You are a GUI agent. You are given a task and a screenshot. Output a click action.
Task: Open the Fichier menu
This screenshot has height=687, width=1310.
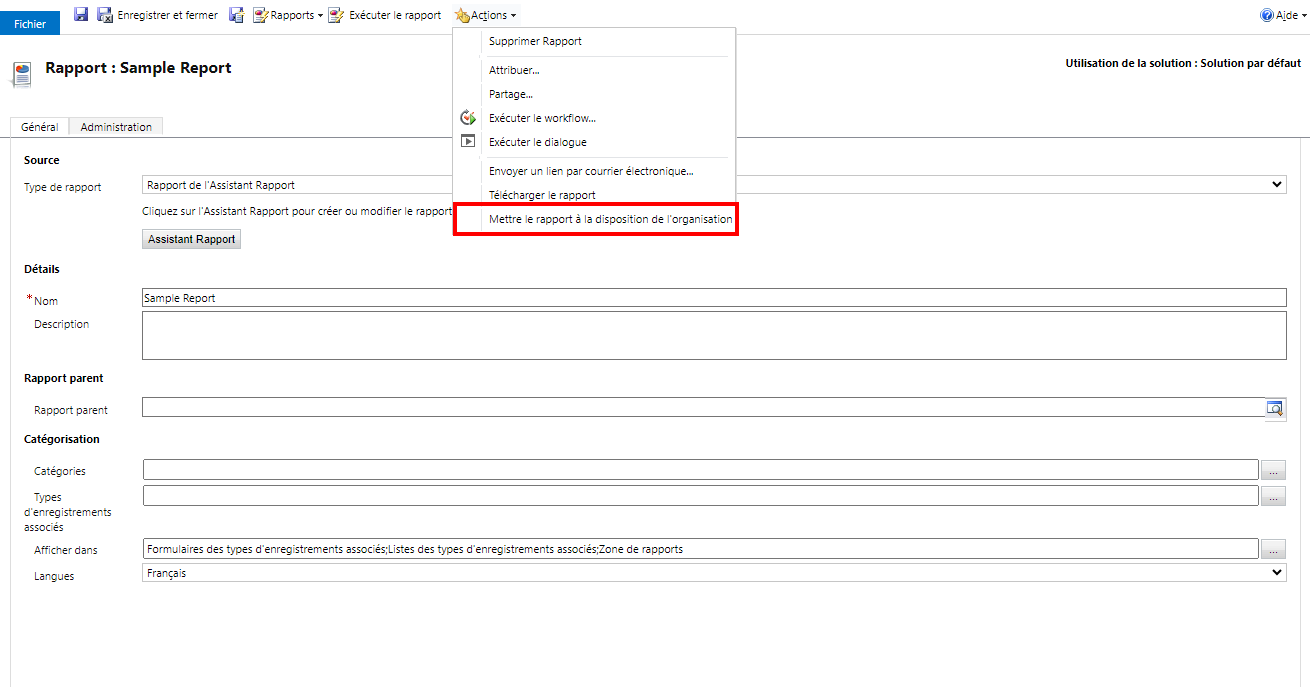coord(30,23)
